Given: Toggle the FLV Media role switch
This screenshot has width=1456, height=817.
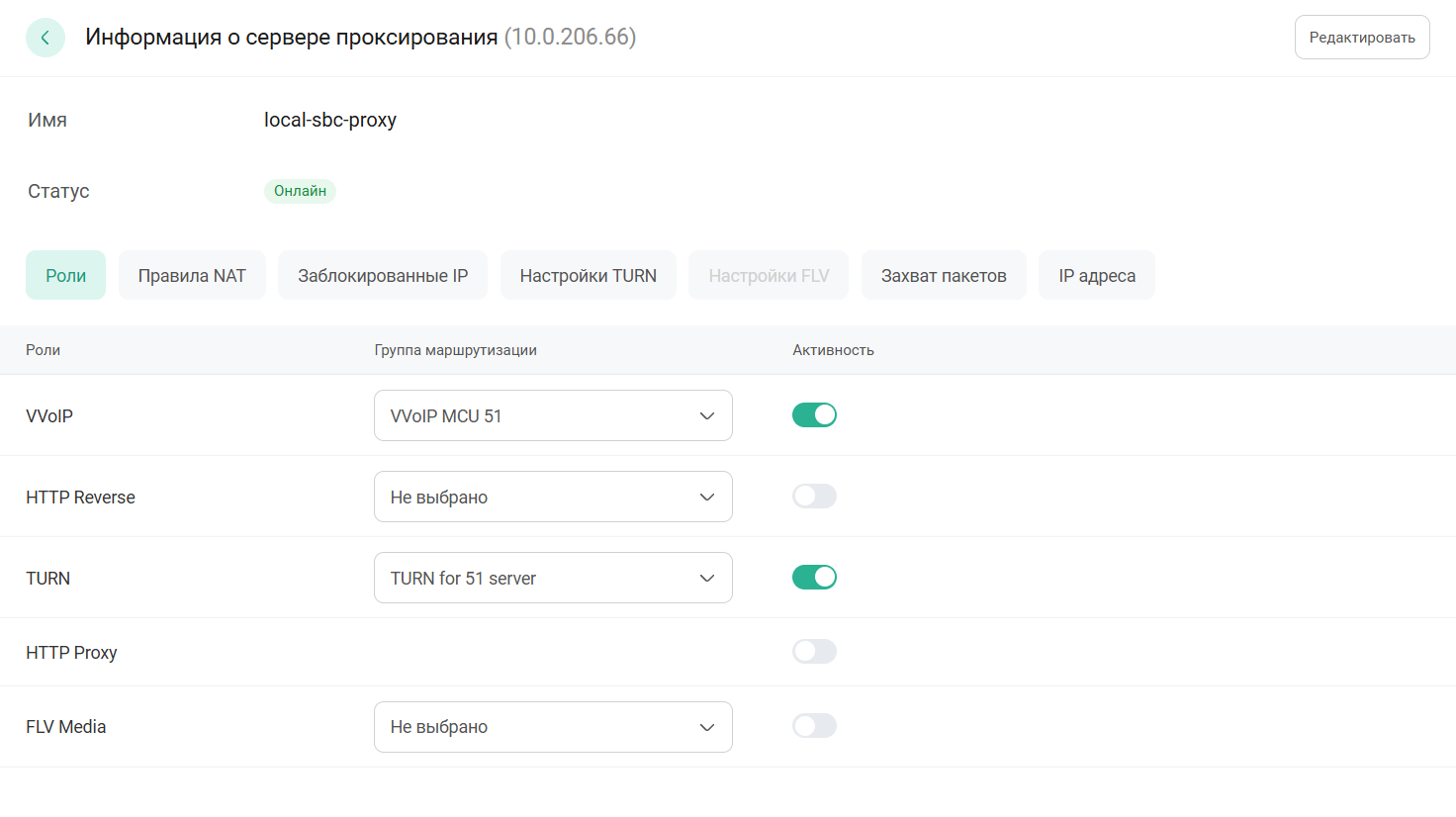Looking at the screenshot, I should click(x=814, y=726).
